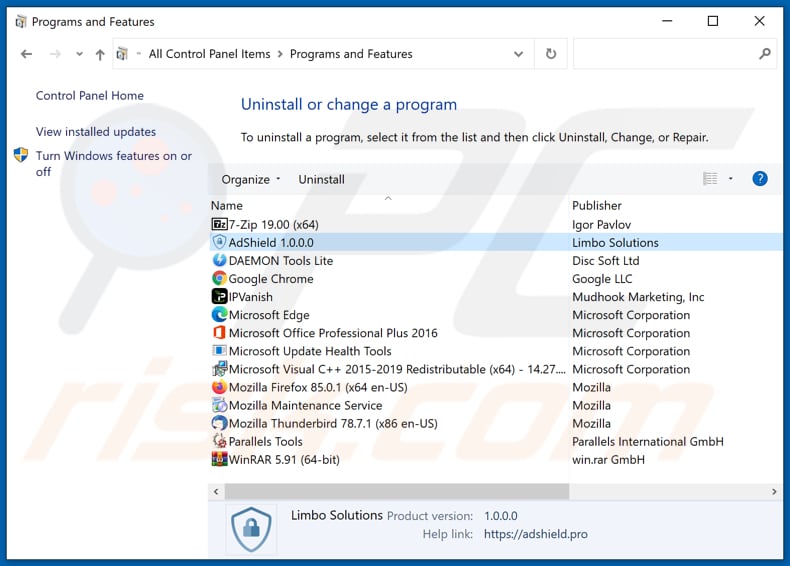790x566 pixels.
Task: Select the AdShield 1.0.0.0 entry
Action: pos(496,242)
